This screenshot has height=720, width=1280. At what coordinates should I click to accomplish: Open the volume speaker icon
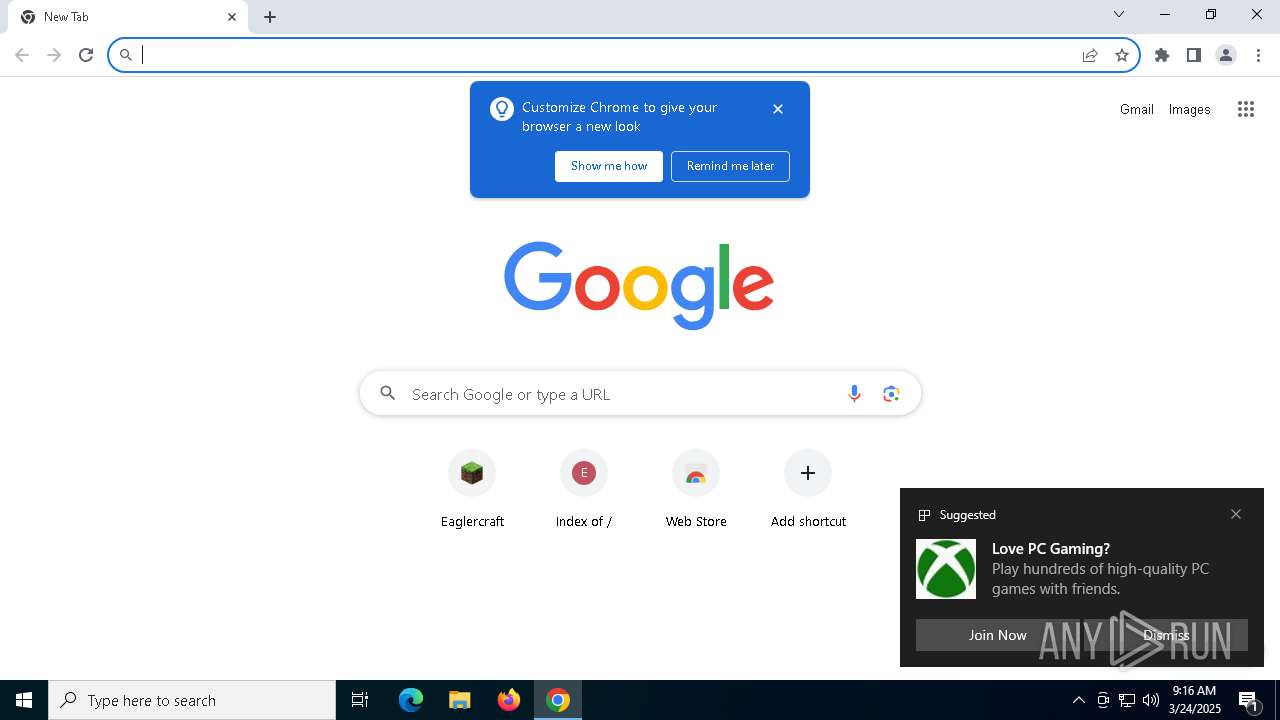[1151, 700]
